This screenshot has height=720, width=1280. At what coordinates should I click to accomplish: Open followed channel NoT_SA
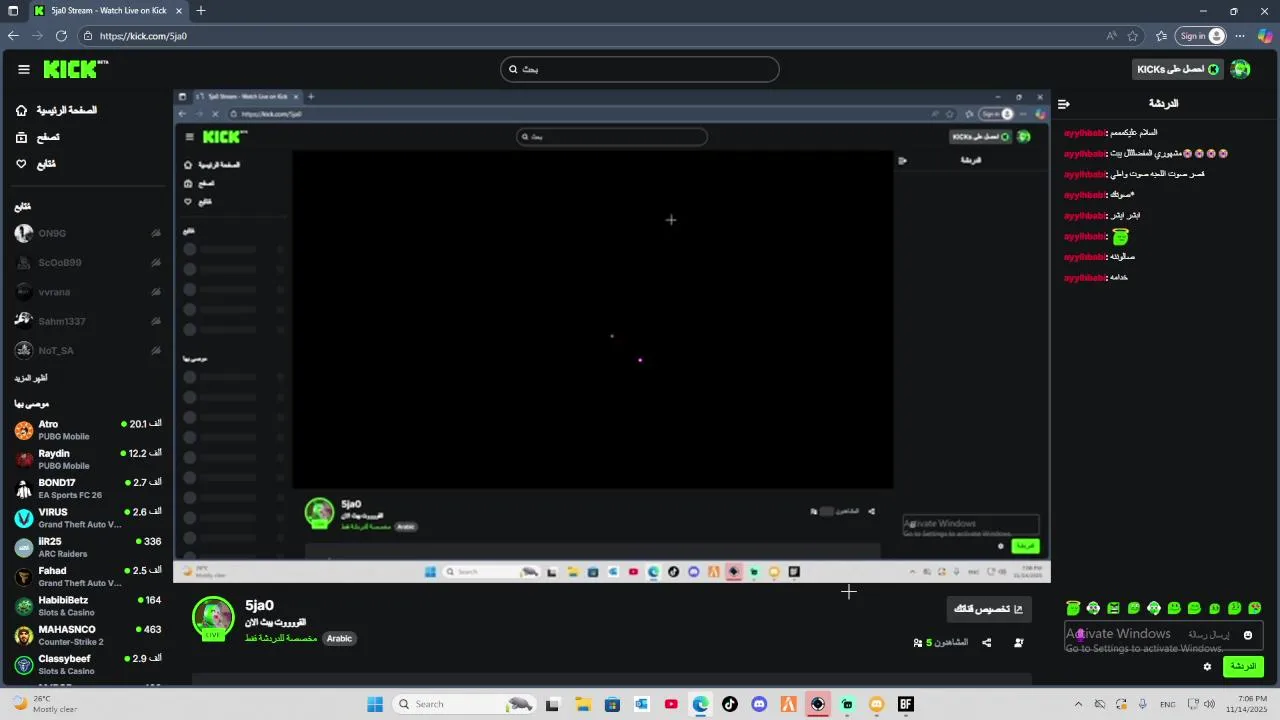[88, 350]
